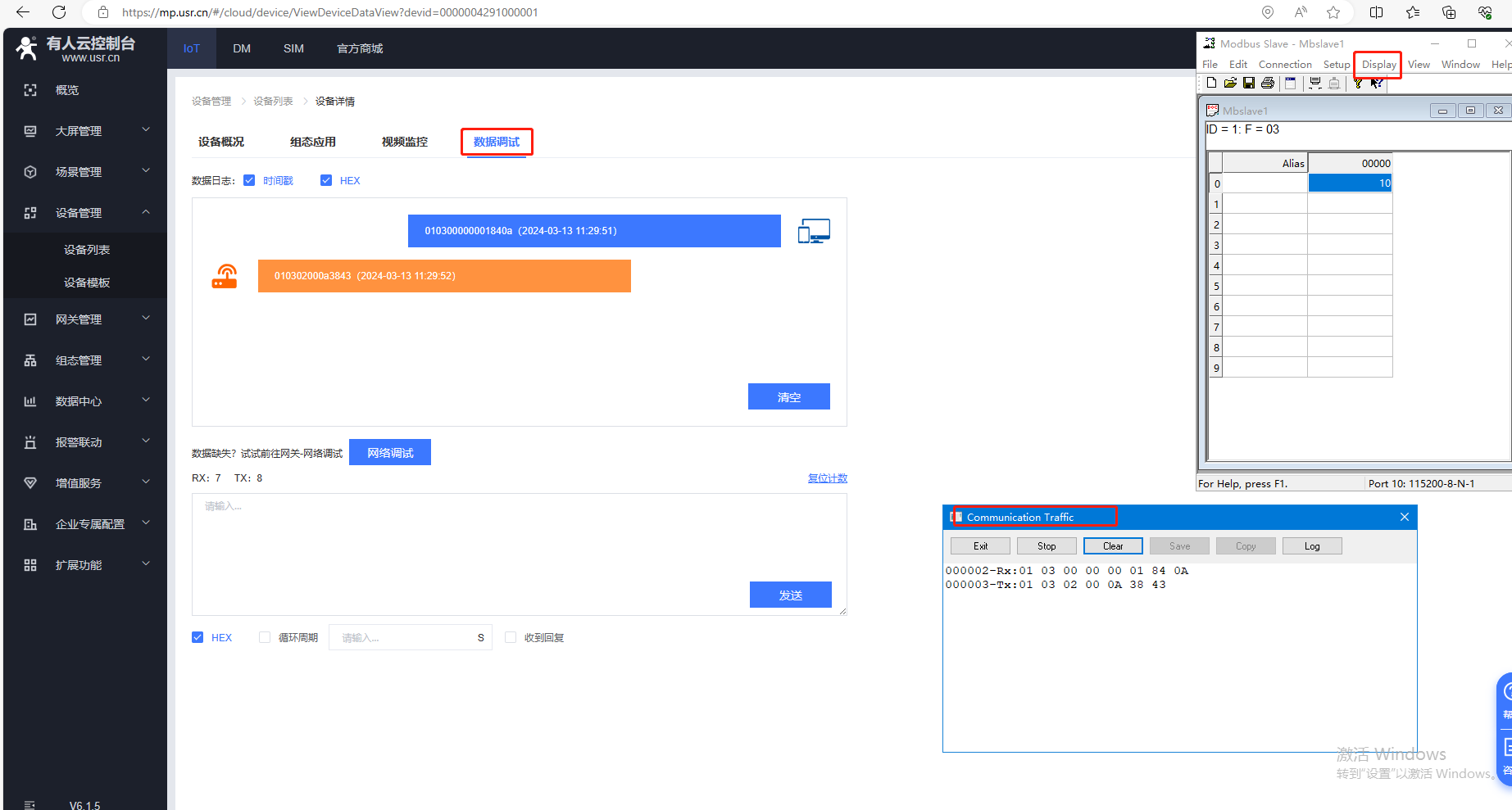Expand the 网关管理 sidebar menu
The height and width of the screenshot is (810, 1512).
pos(85,319)
